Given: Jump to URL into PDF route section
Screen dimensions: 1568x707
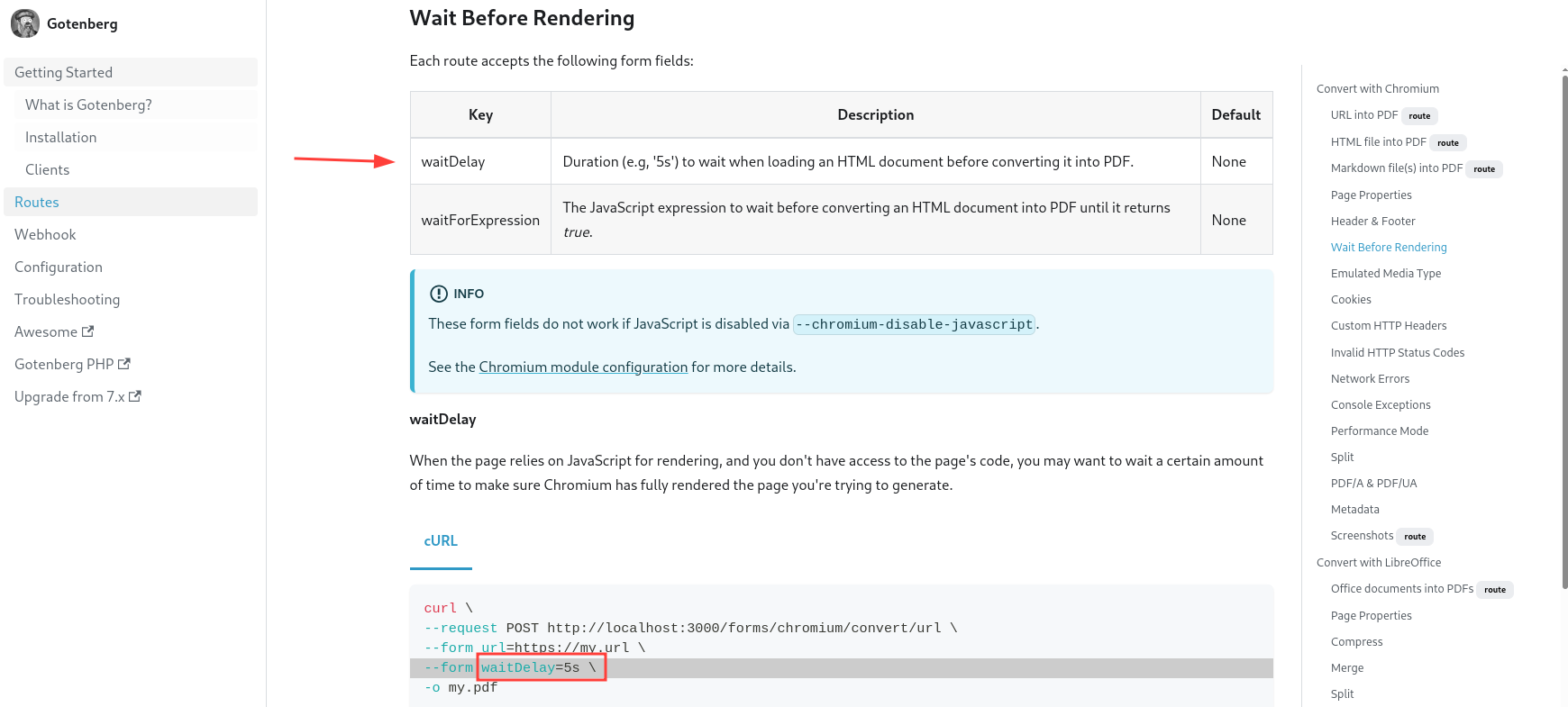Looking at the screenshot, I should [1363, 115].
